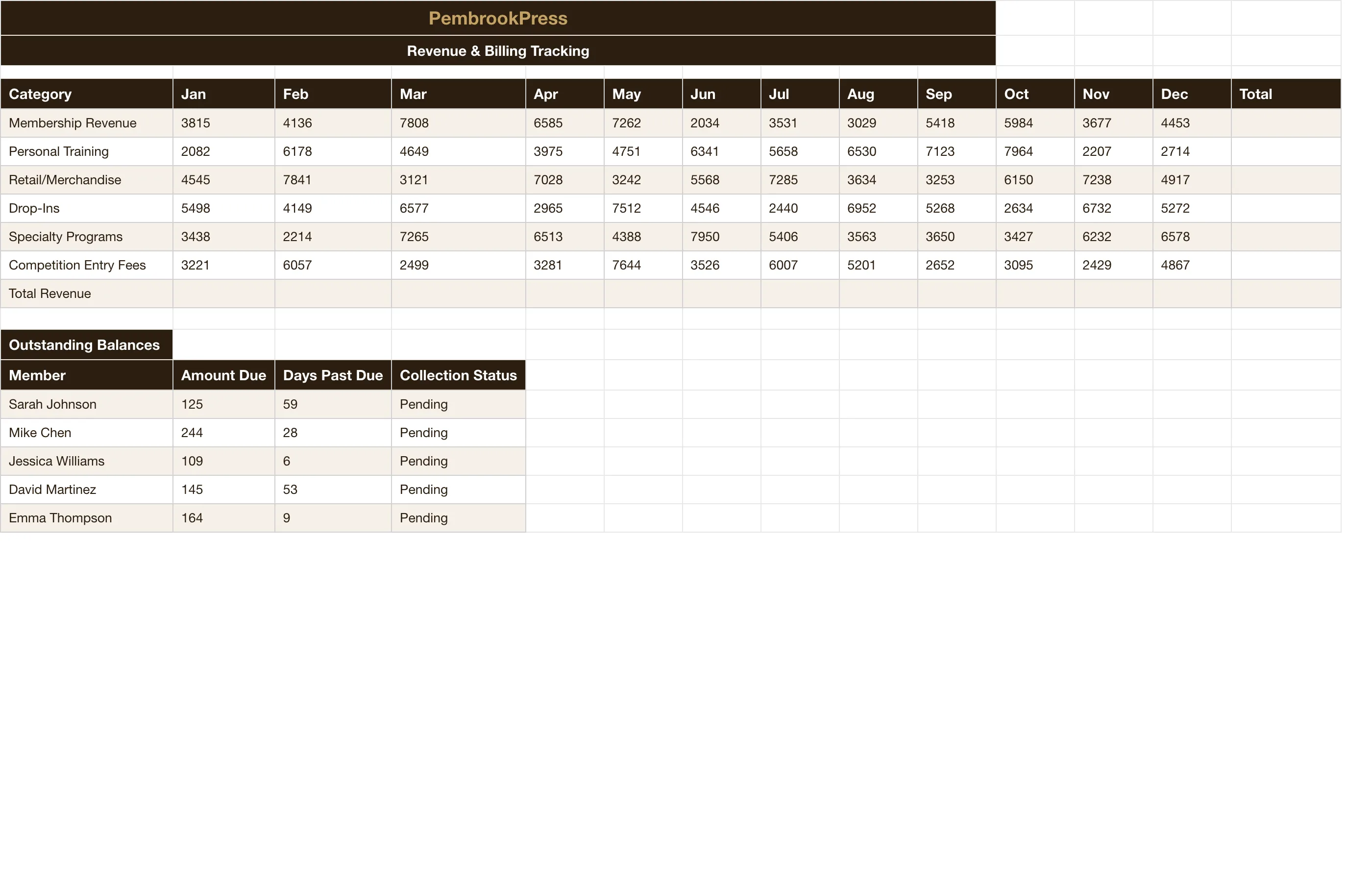Click the Collection Status column header

click(x=458, y=375)
